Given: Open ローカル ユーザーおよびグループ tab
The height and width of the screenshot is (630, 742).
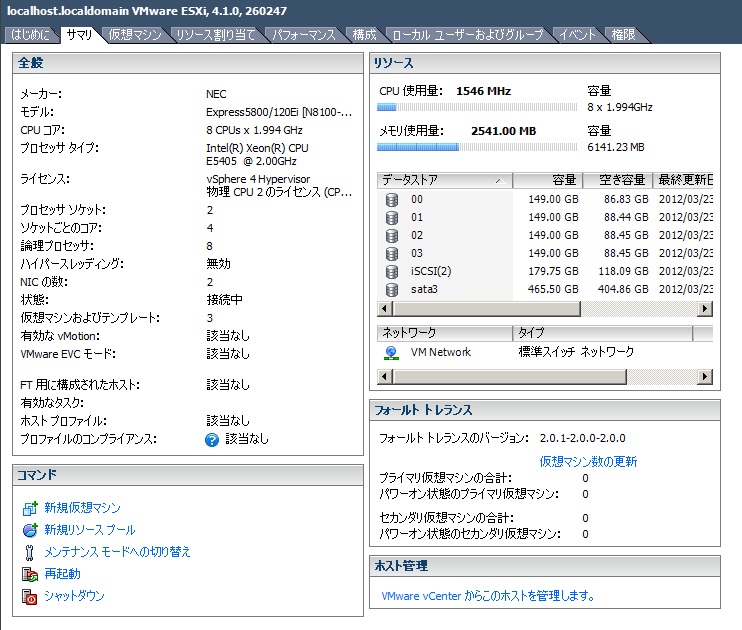Looking at the screenshot, I should [x=468, y=35].
